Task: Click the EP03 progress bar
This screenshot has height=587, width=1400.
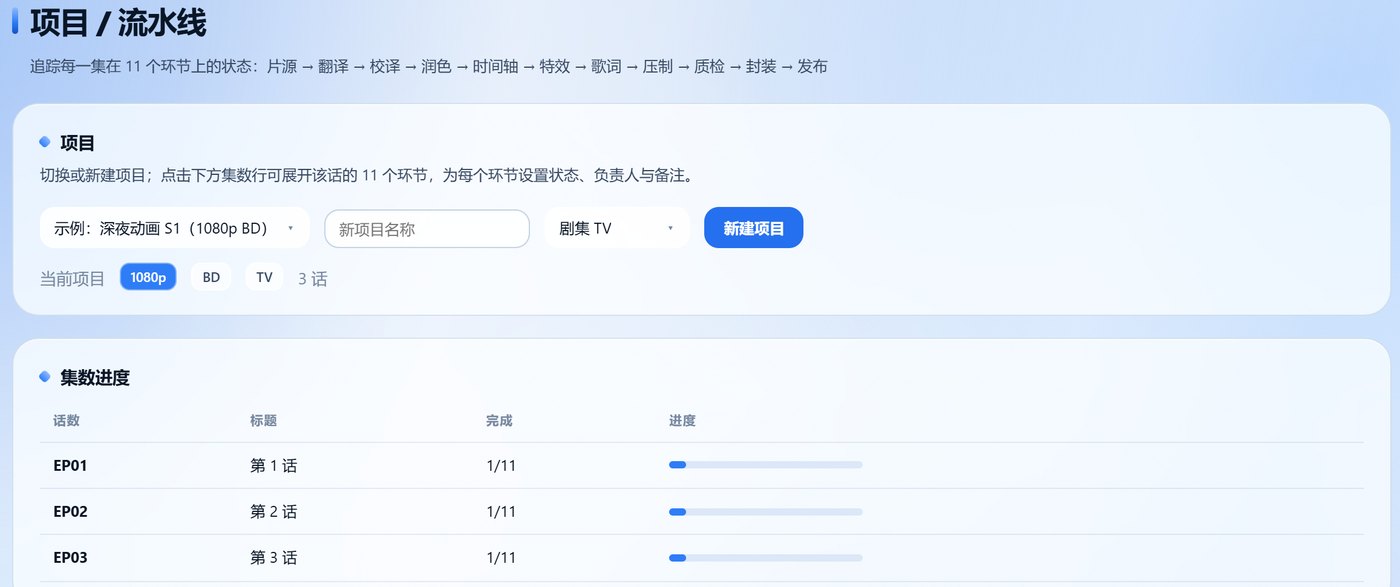Action: coord(765,558)
